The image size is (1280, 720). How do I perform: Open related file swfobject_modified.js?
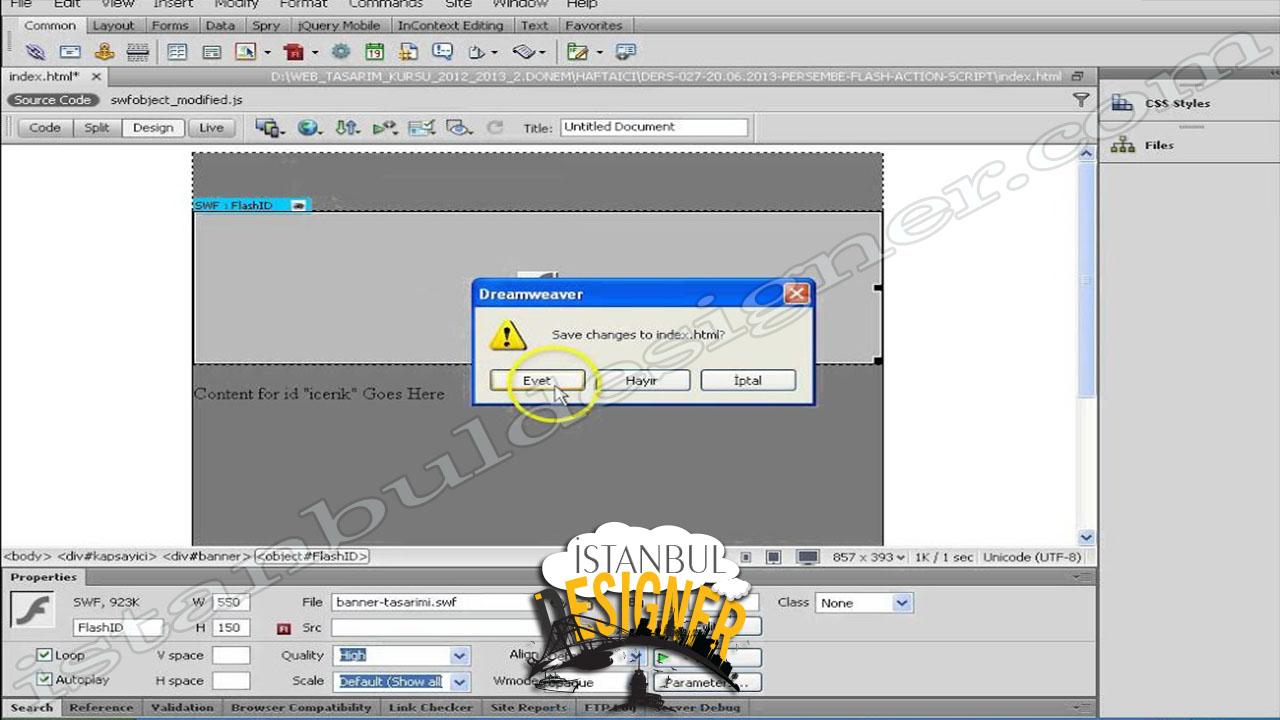[x=176, y=100]
